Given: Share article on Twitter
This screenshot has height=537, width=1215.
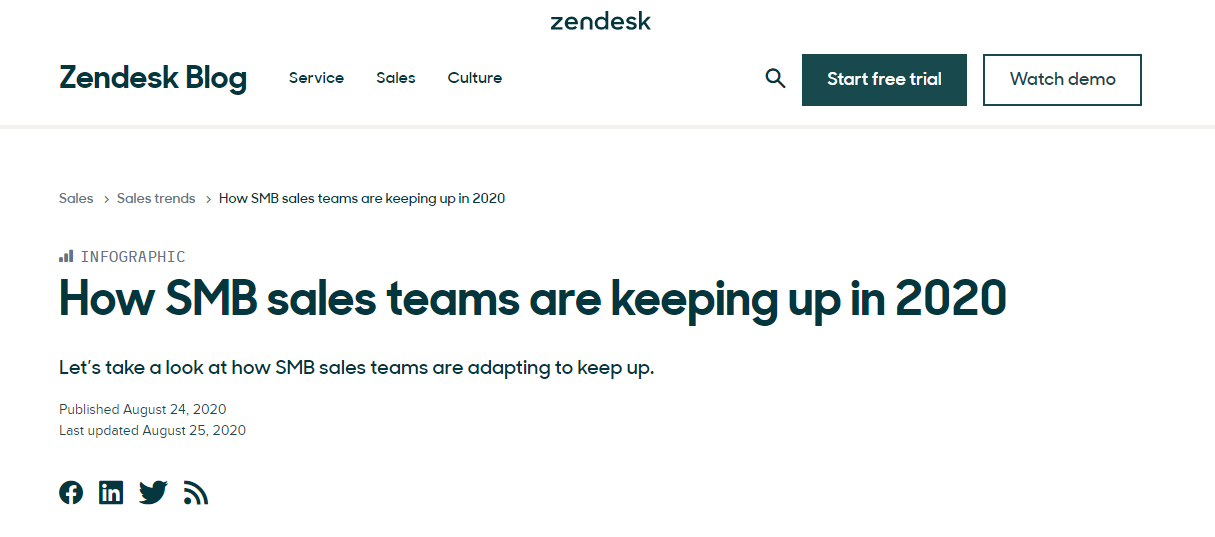Looking at the screenshot, I should pos(153,492).
